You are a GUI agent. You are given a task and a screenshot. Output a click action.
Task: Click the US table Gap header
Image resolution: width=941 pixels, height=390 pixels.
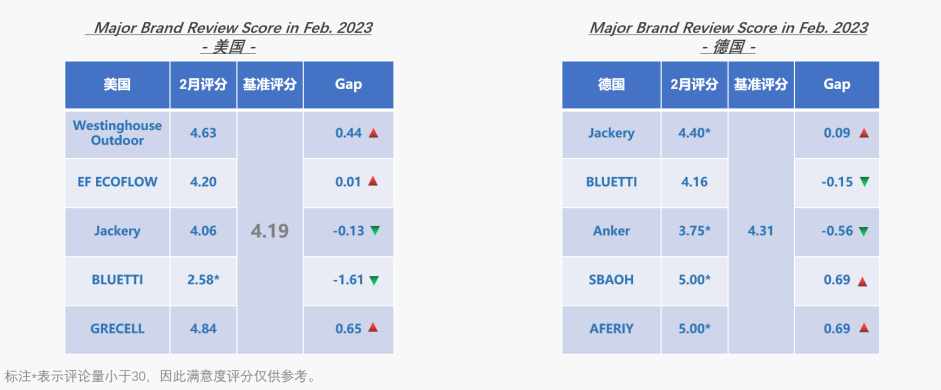349,85
